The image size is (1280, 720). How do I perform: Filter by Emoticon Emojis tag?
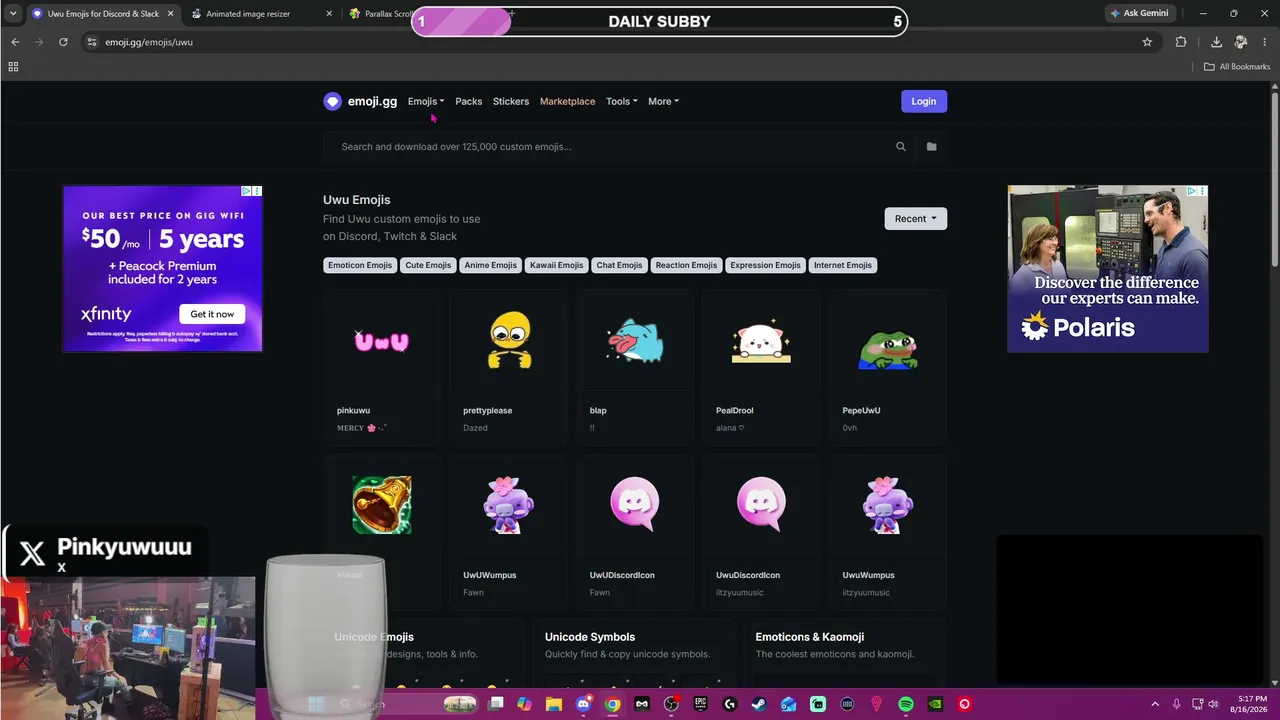[360, 265]
